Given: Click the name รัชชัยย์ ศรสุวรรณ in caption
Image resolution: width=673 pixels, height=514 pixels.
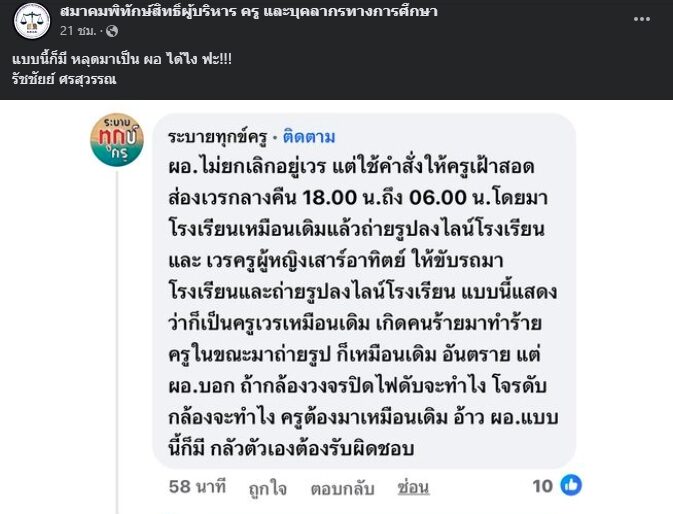Looking at the screenshot, I should click(x=64, y=79).
